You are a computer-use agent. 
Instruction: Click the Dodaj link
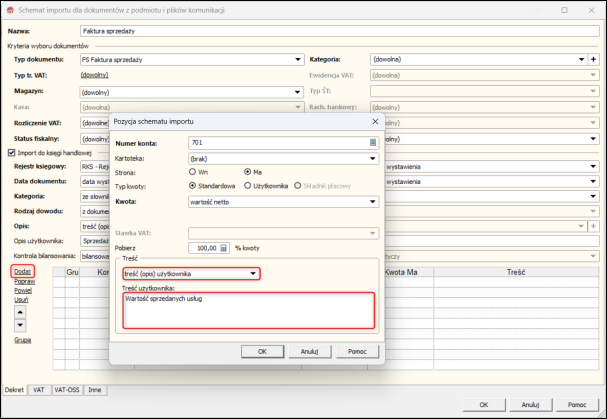22,272
